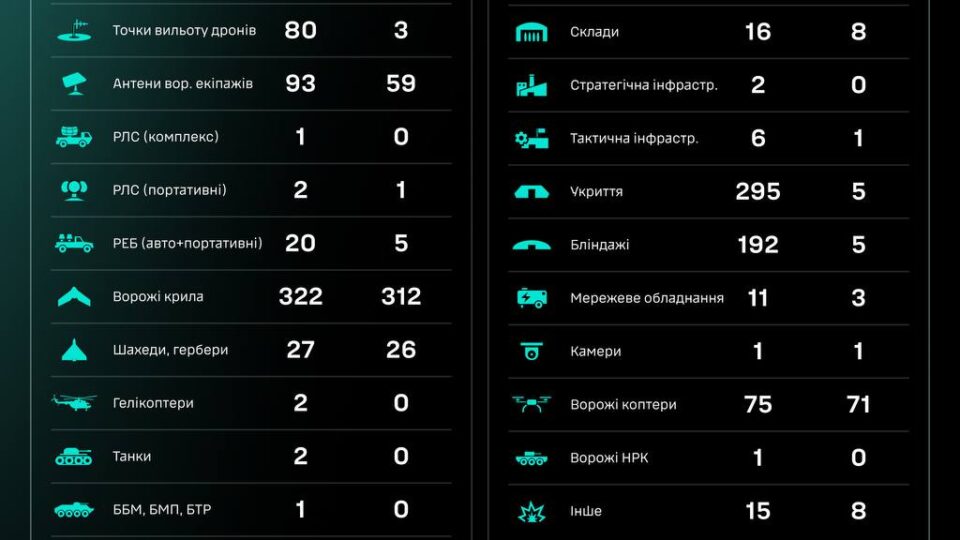Select the antenna dish icon
Screen dimensions: 960x540
[x=74, y=83]
